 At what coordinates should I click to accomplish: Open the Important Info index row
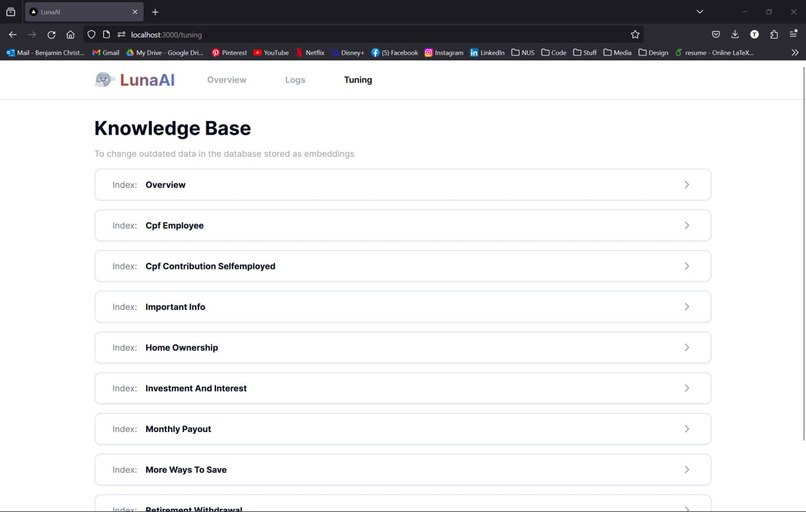pyautogui.click(x=403, y=306)
